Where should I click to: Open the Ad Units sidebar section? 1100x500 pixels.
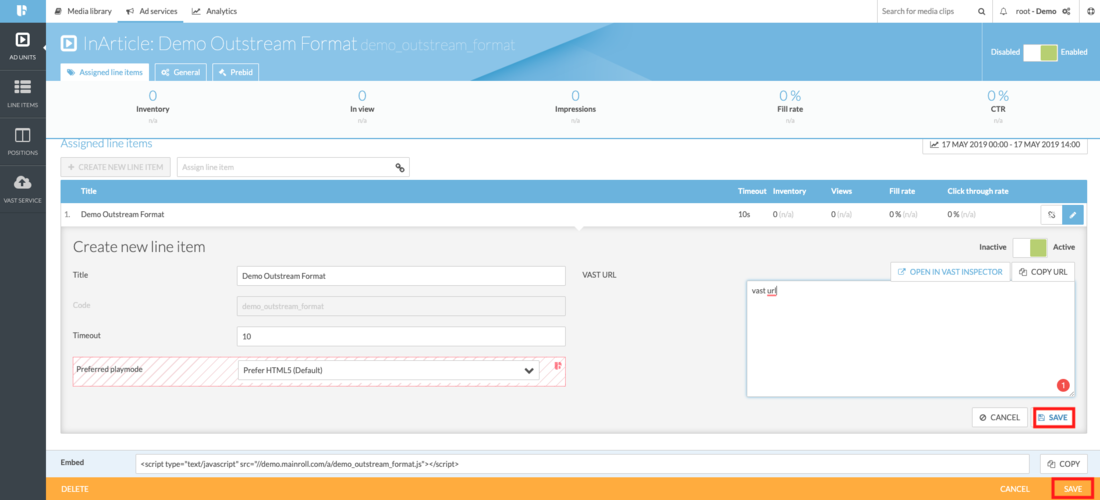coord(22,46)
